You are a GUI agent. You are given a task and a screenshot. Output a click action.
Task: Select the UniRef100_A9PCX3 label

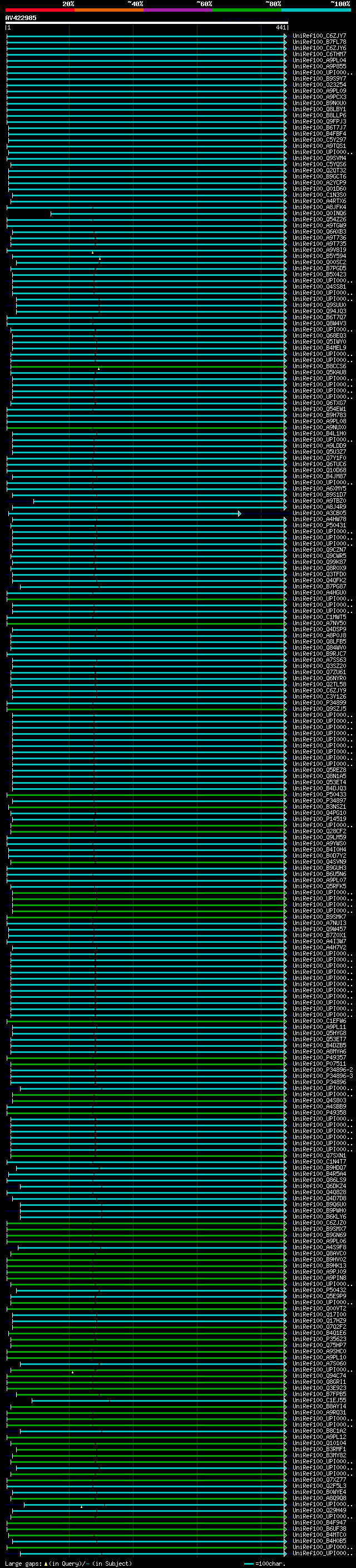click(x=319, y=97)
